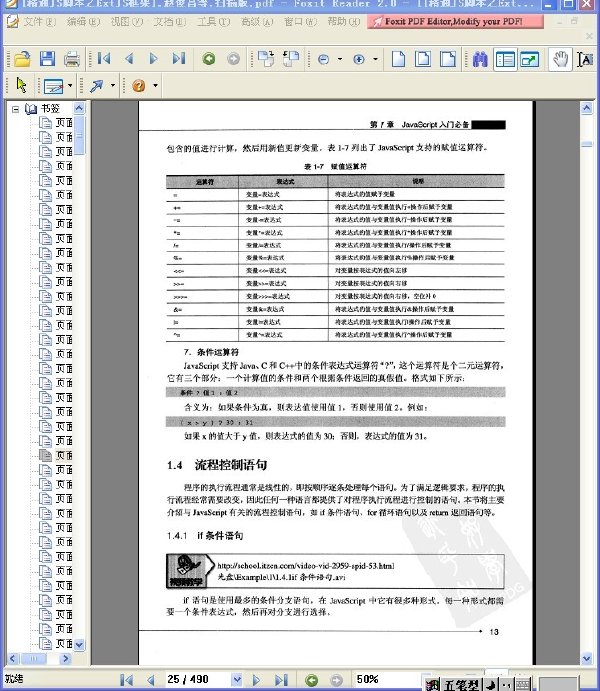Click bookmark panel scroll down arrow
The image size is (600, 691).
[79, 644]
